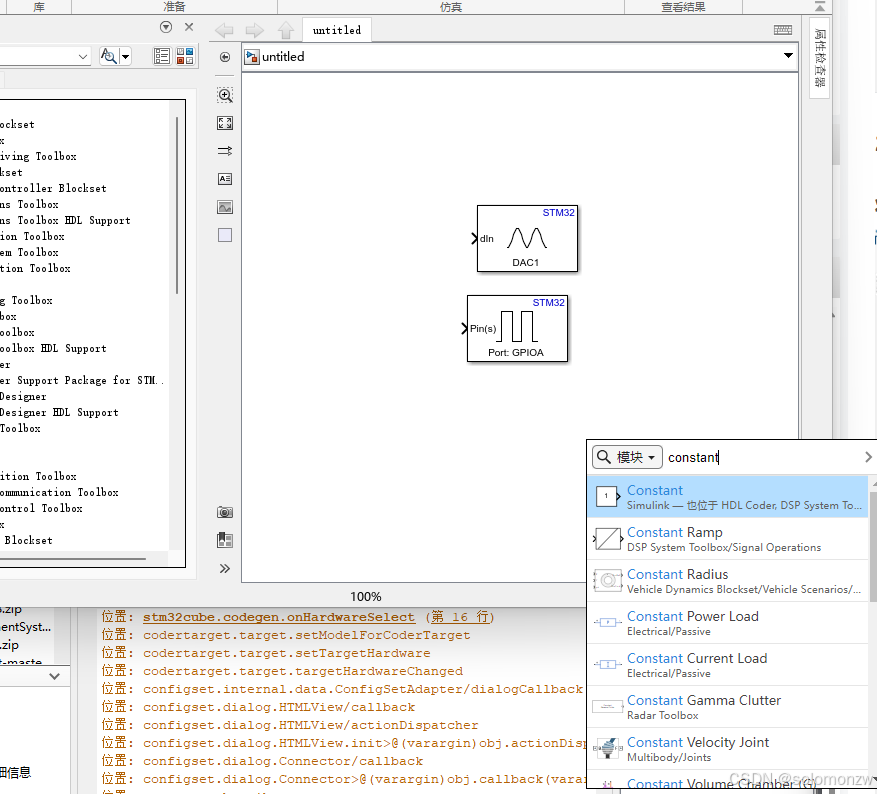The image size is (877, 794).
Task: Click the codertarget.target.setTargetHardware text
Action: 286,653
